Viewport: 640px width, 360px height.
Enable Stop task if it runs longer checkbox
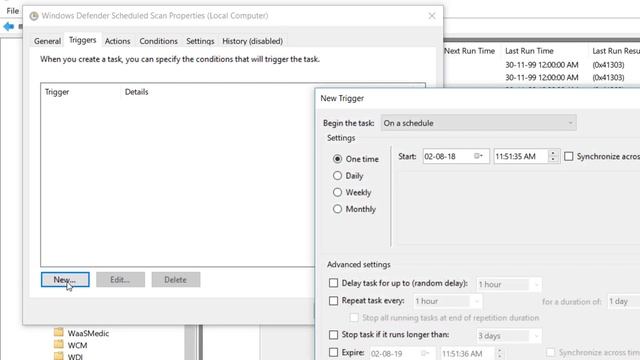tap(333, 335)
